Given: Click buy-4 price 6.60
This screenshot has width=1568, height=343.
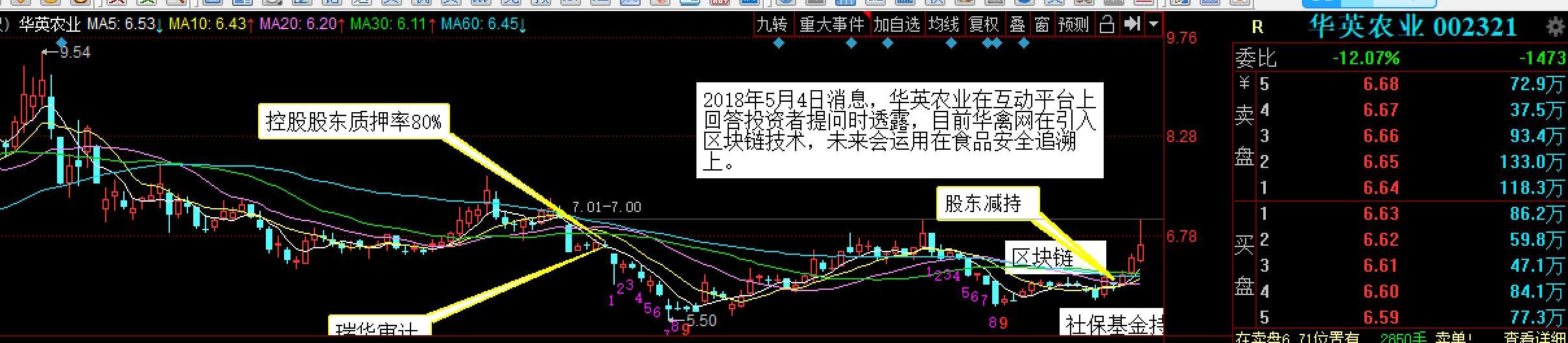Looking at the screenshot, I should pyautogui.click(x=1381, y=292).
